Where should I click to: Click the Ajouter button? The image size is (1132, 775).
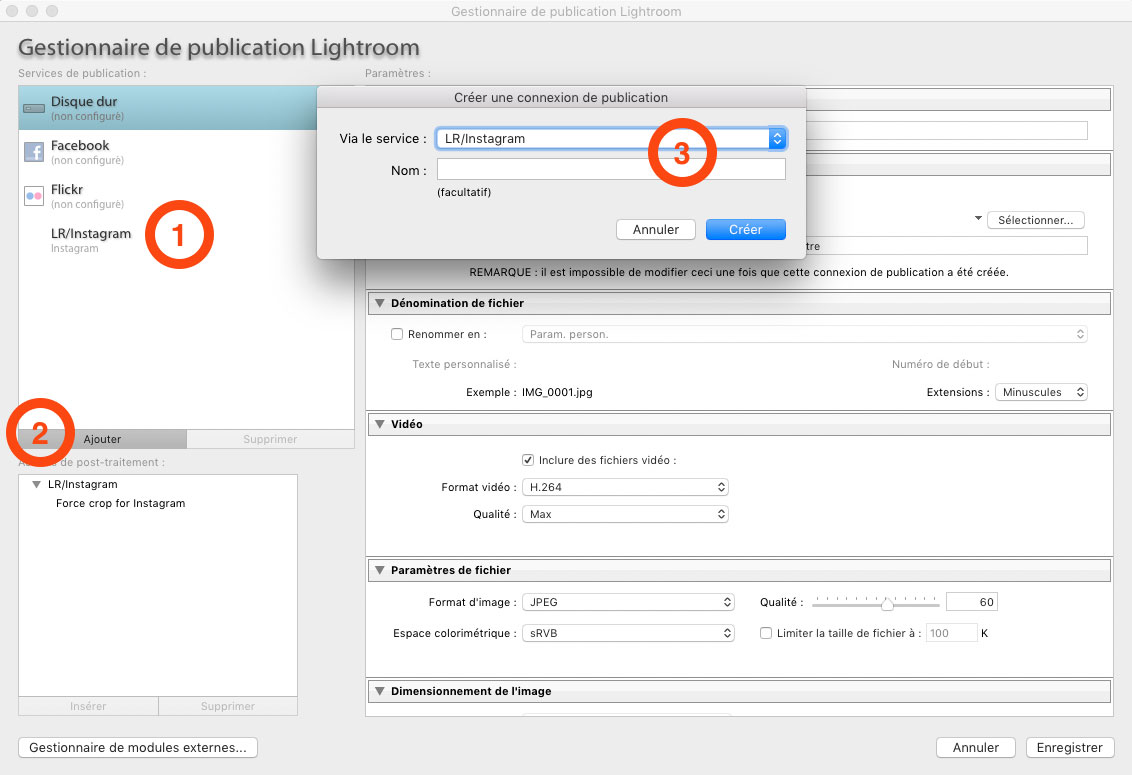102,439
